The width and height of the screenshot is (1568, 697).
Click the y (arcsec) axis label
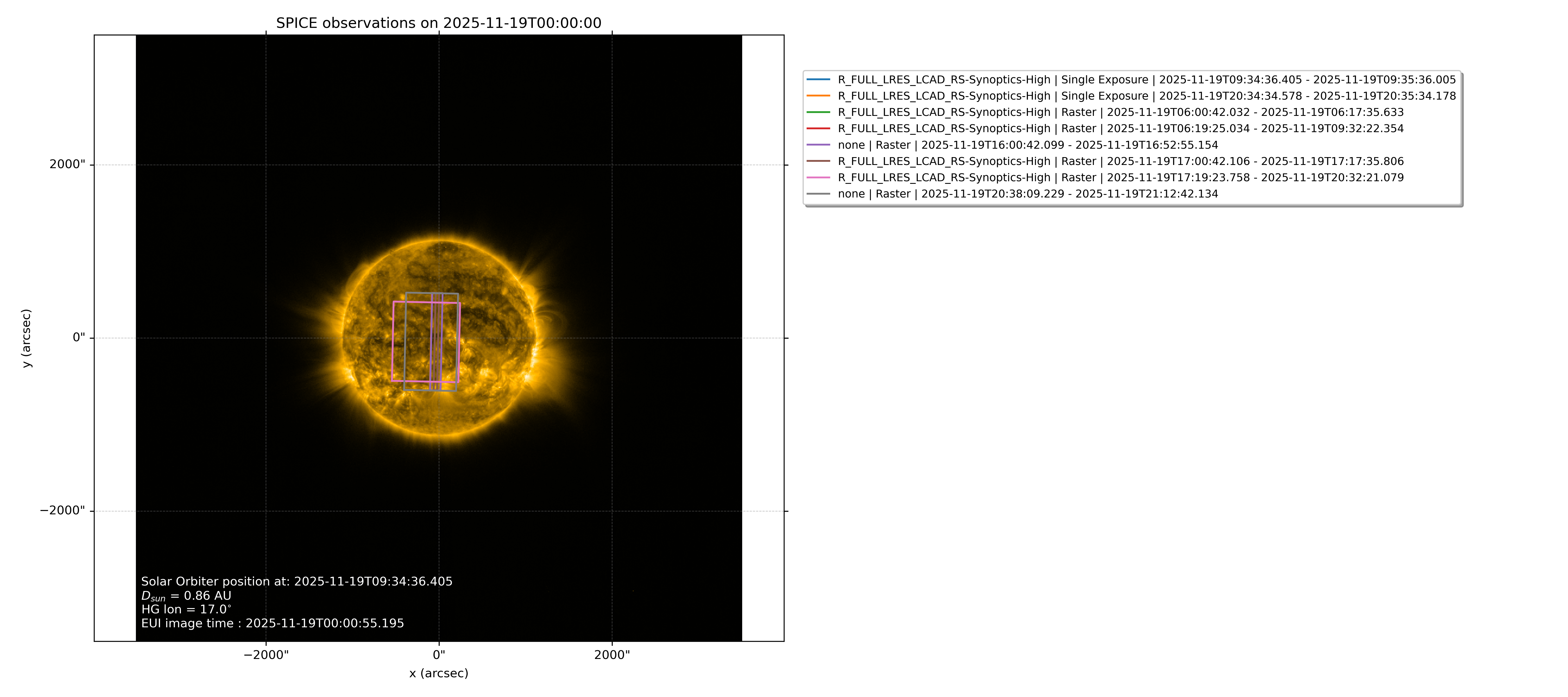[26, 338]
